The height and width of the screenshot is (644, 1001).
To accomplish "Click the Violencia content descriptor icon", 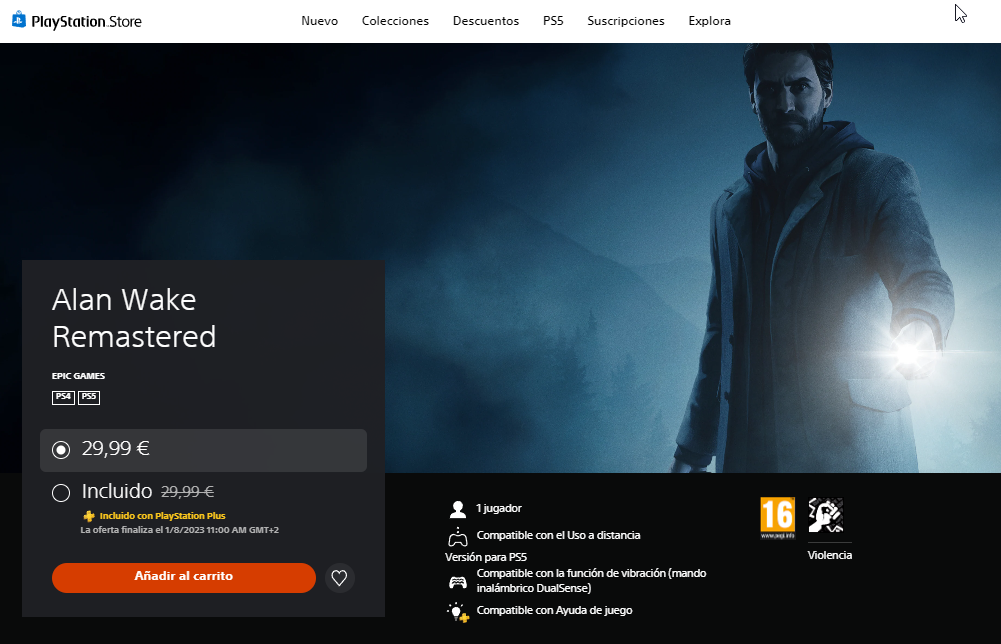I will [825, 515].
